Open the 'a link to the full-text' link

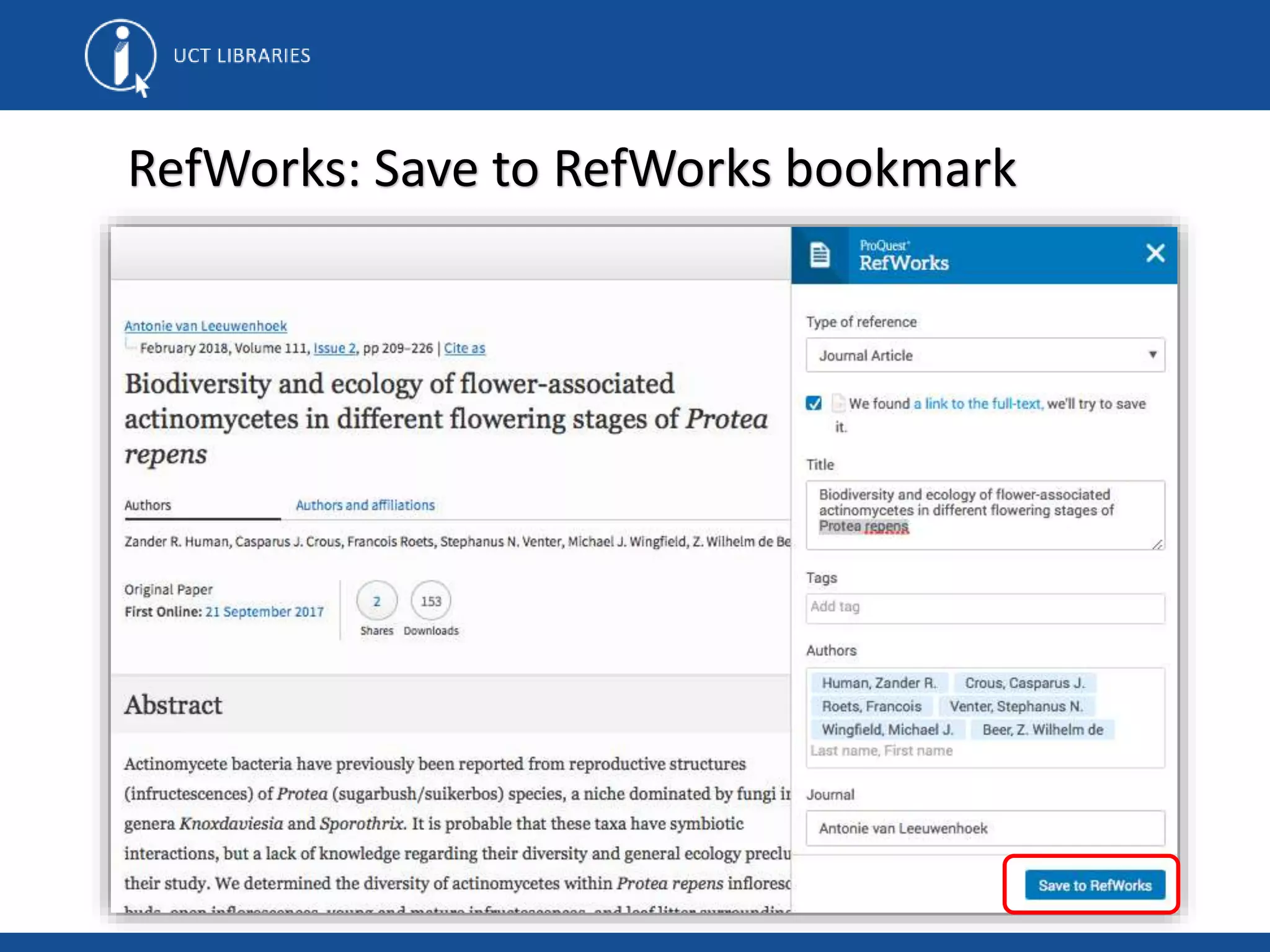pyautogui.click(x=978, y=403)
